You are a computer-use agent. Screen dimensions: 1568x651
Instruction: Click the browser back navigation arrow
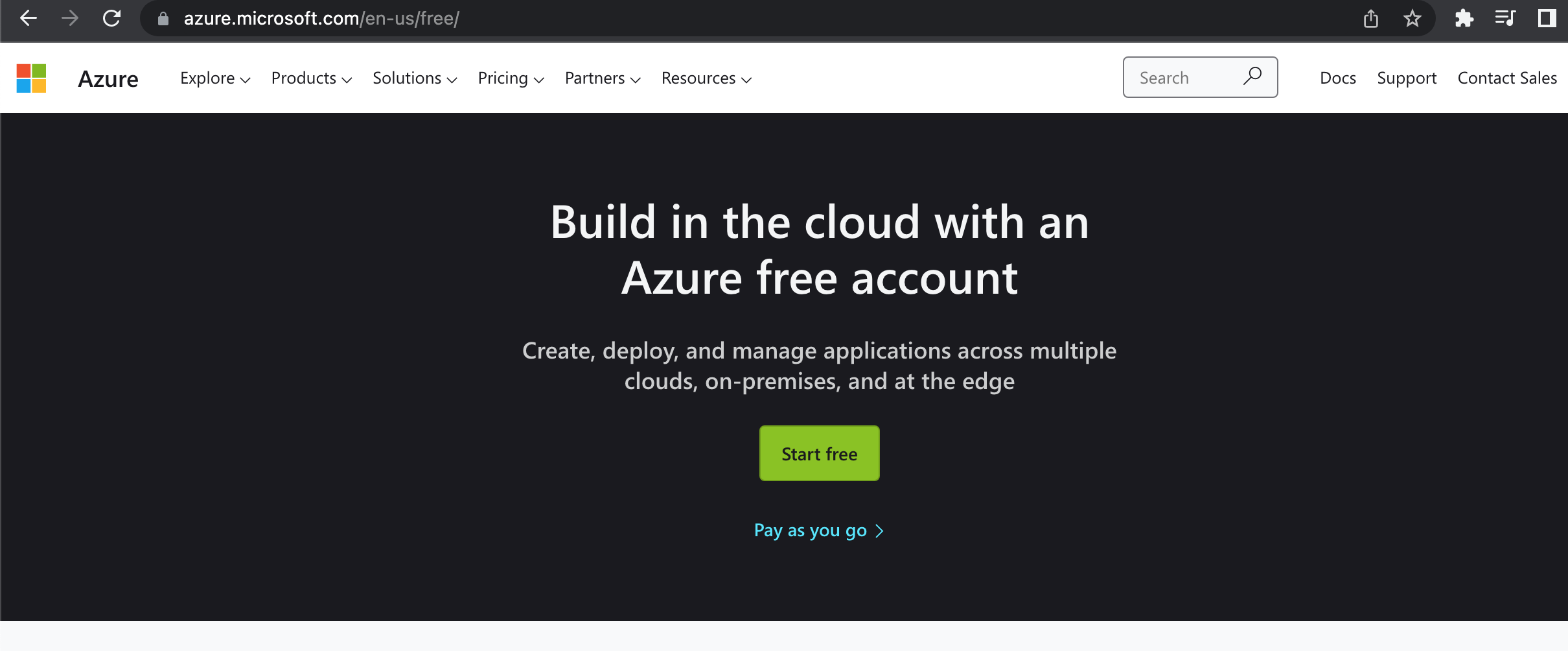pos(28,18)
